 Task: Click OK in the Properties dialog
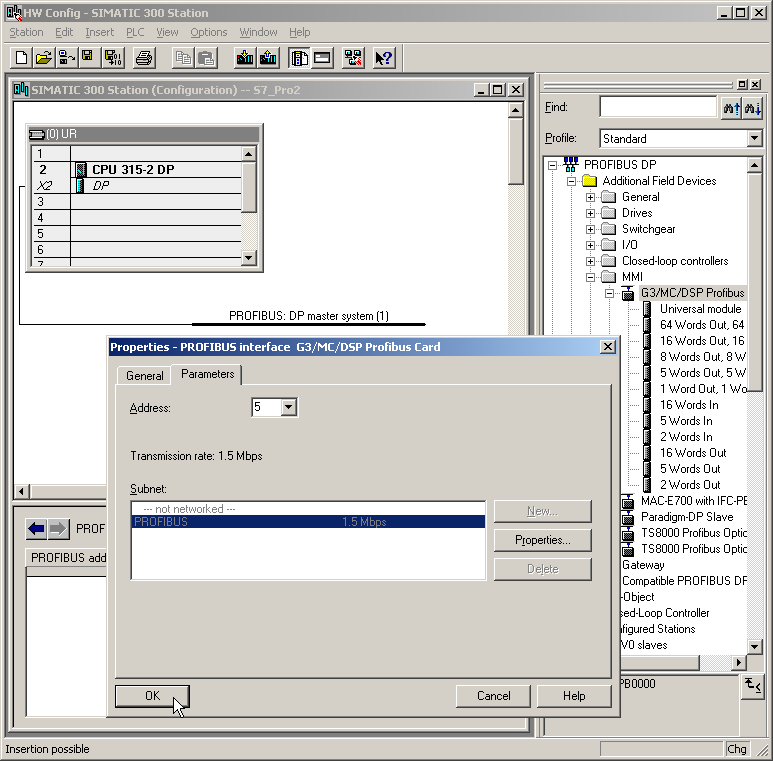(x=152, y=696)
